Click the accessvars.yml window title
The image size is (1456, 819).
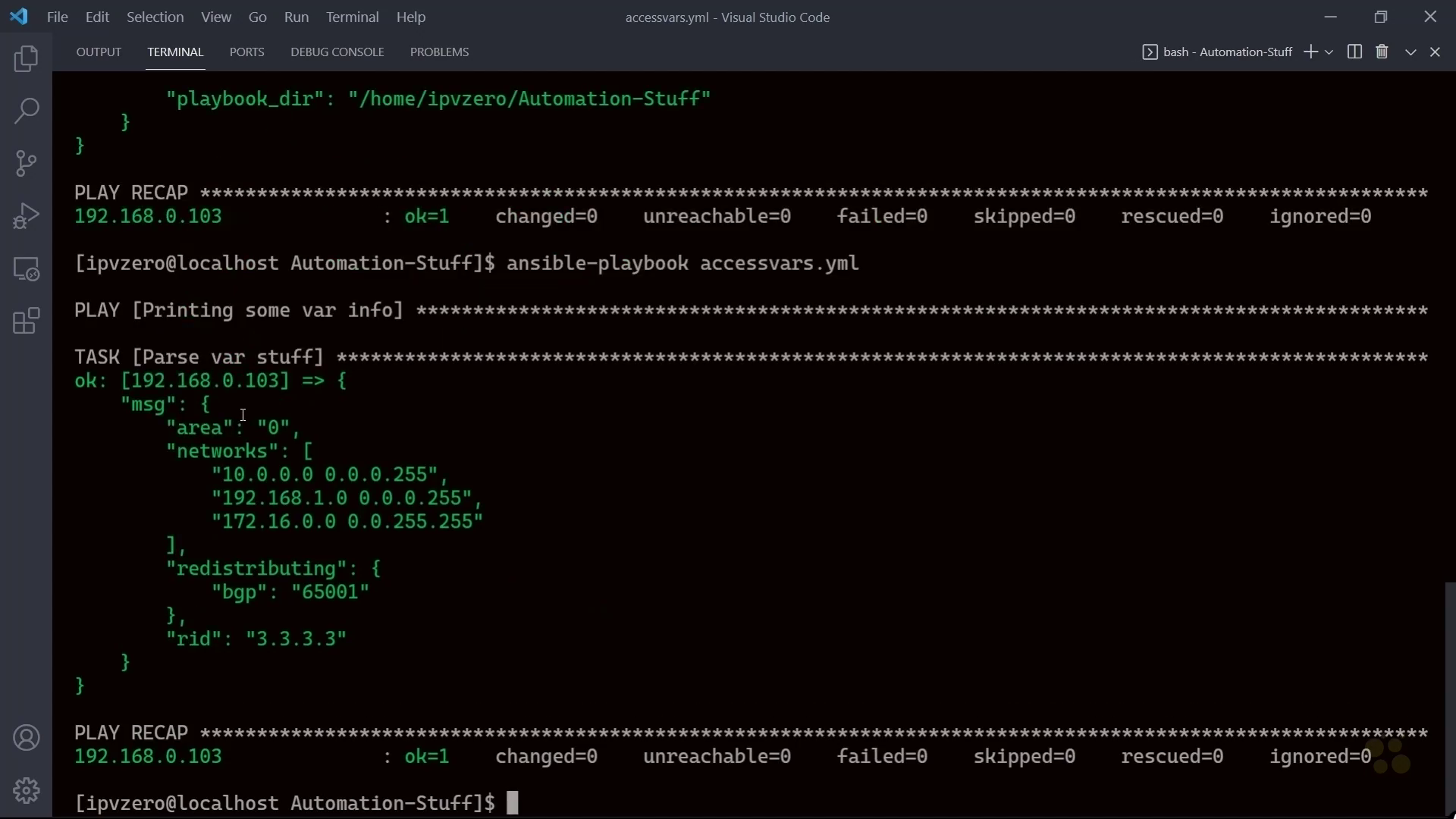[727, 17]
